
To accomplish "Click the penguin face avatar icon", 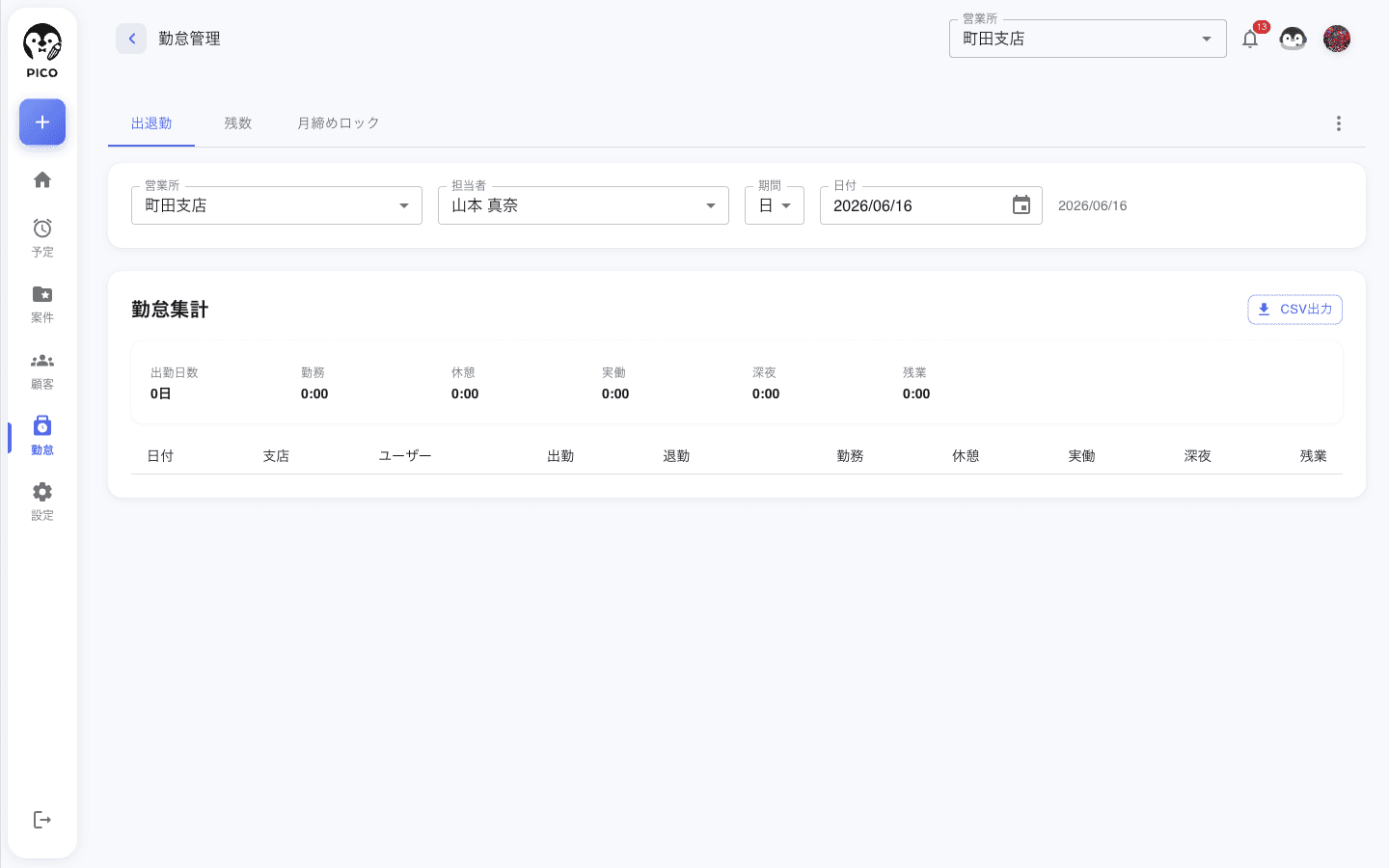I will (x=1293, y=39).
